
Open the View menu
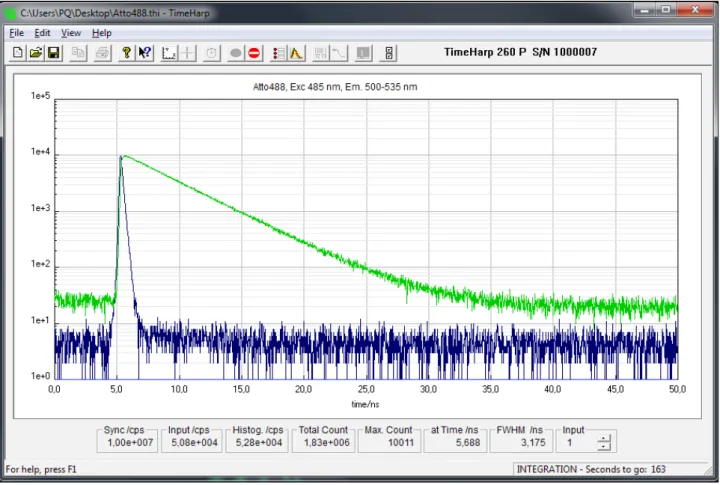[71, 33]
